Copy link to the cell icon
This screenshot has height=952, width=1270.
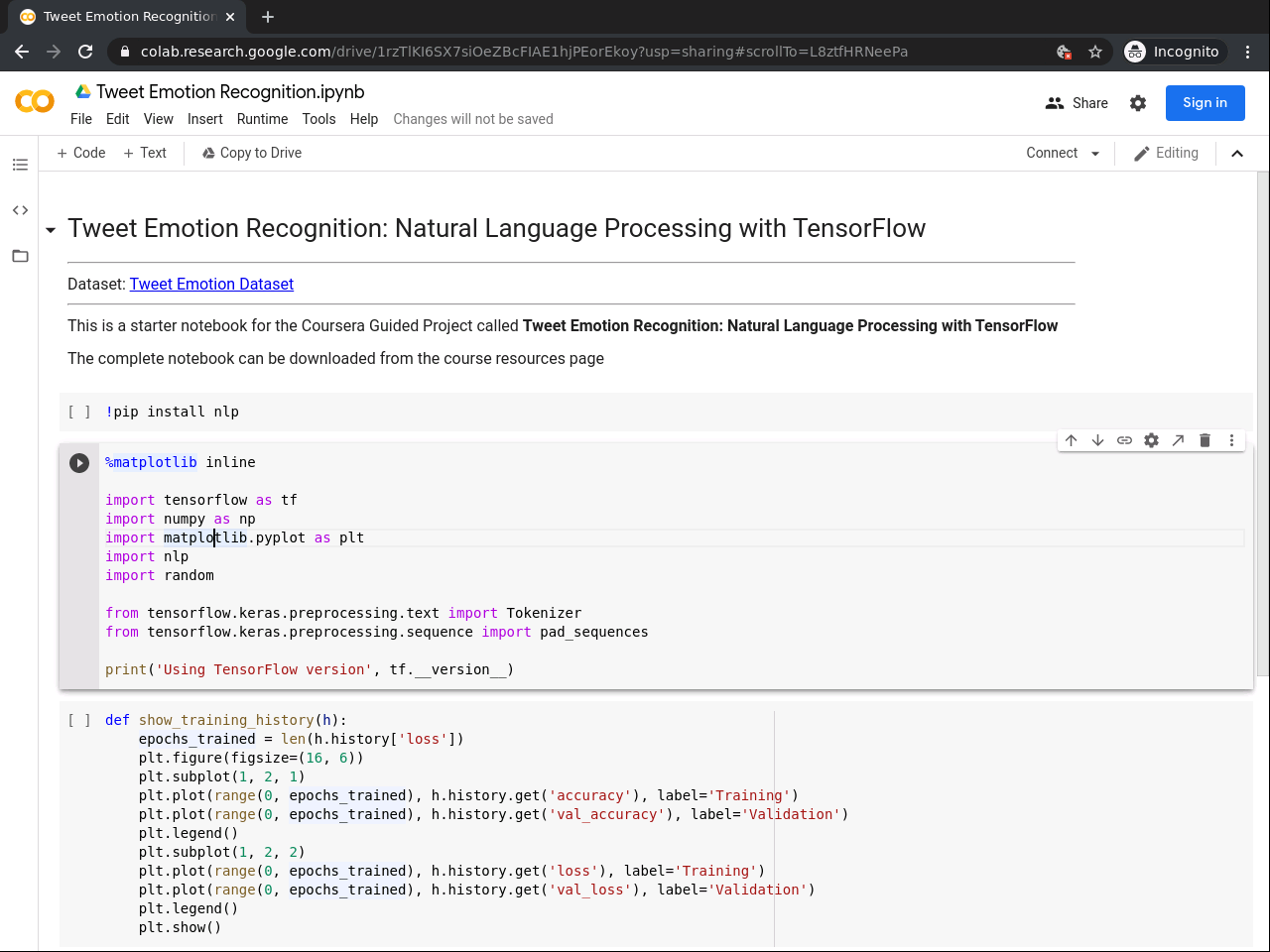coord(1124,440)
